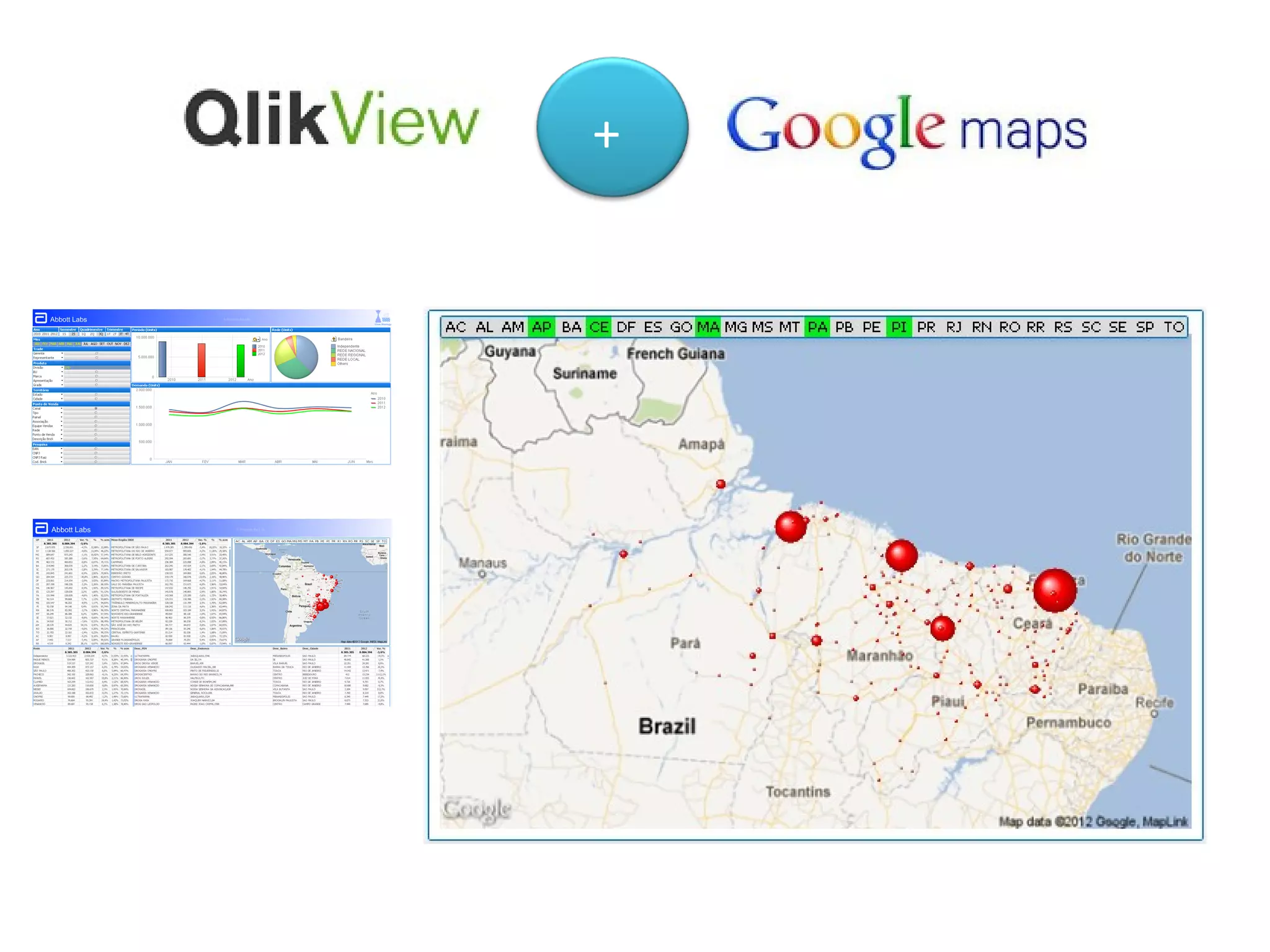Expand the Estado dropdown in Território

click(x=61, y=394)
